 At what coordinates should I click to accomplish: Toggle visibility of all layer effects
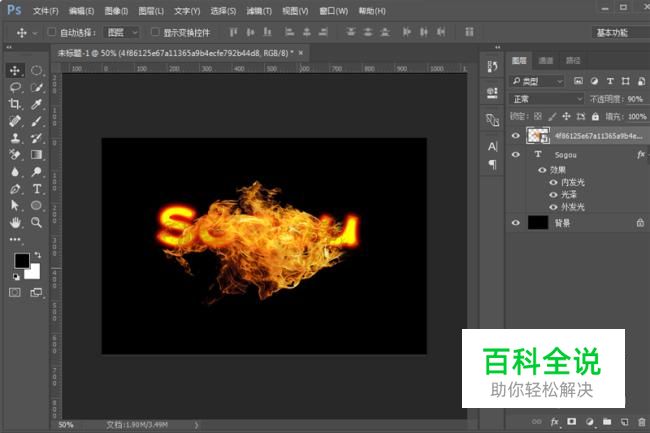(542, 170)
